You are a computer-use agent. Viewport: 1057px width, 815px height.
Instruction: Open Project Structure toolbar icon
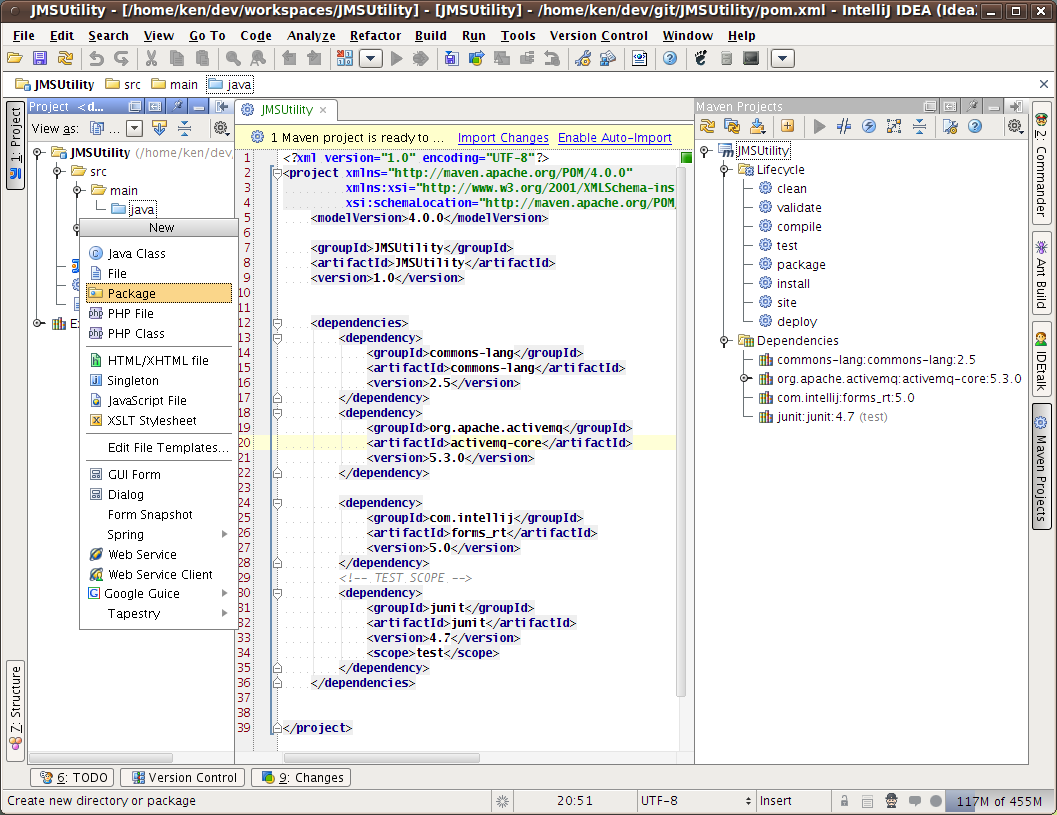pos(608,59)
